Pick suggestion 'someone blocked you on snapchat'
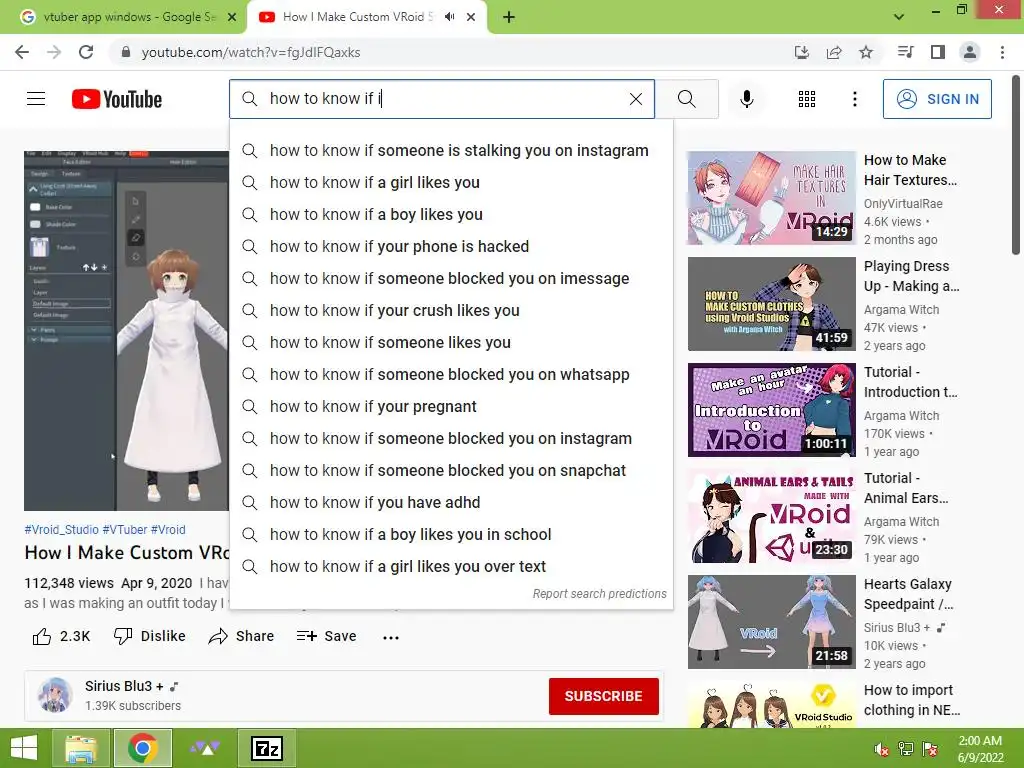The image size is (1024, 768). pos(451,470)
